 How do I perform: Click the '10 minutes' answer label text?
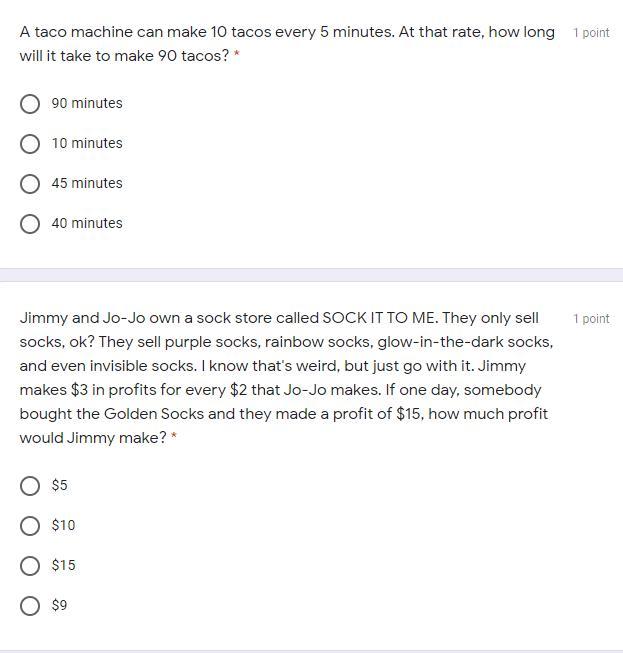(87, 144)
